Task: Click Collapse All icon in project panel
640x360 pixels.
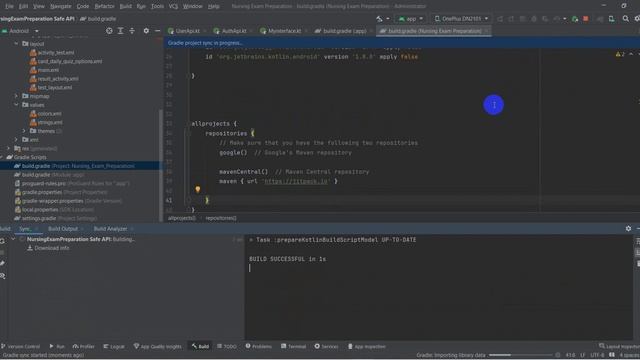Action: [x=132, y=31]
